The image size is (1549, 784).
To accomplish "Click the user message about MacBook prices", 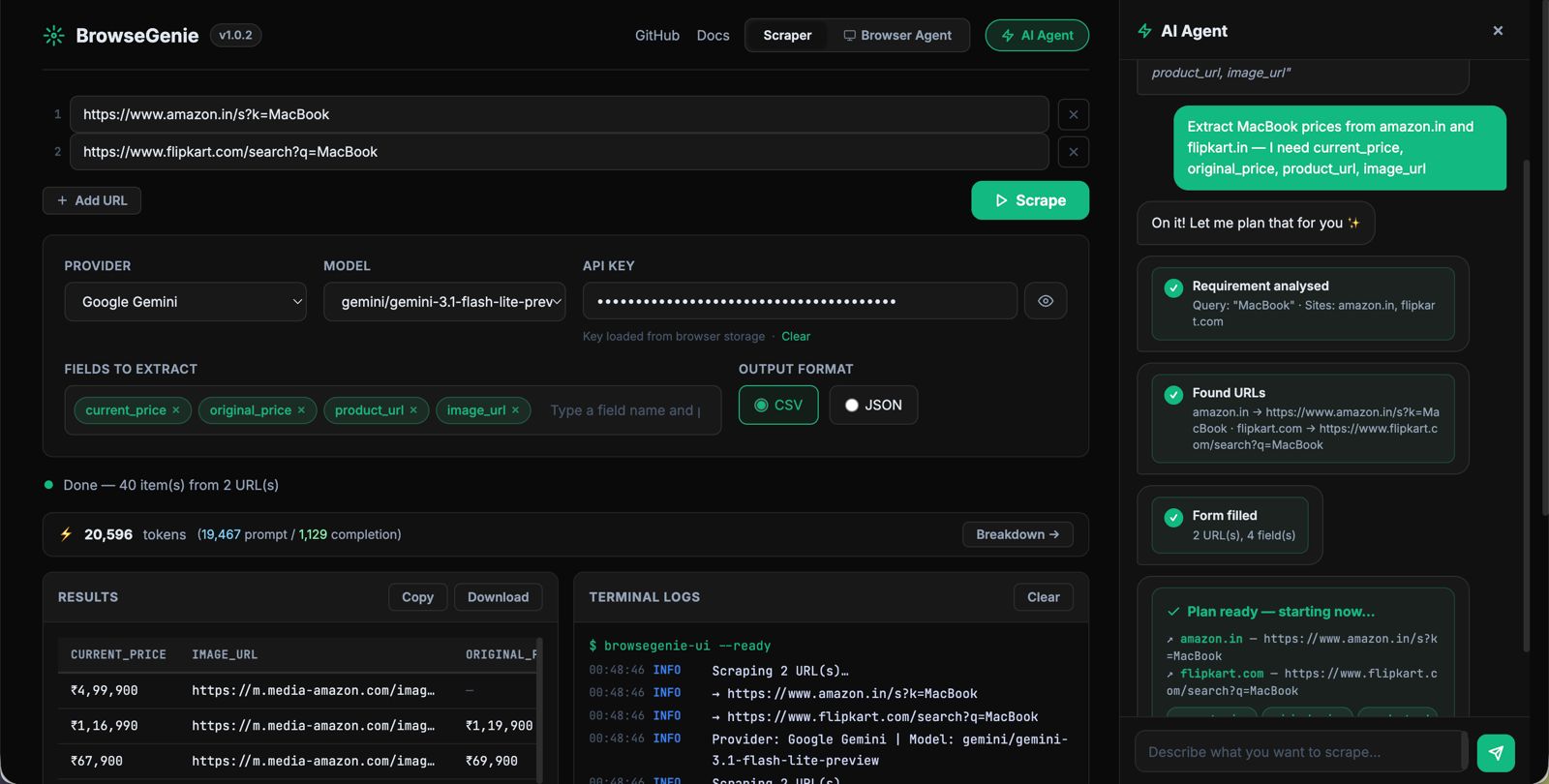I will click(x=1340, y=148).
